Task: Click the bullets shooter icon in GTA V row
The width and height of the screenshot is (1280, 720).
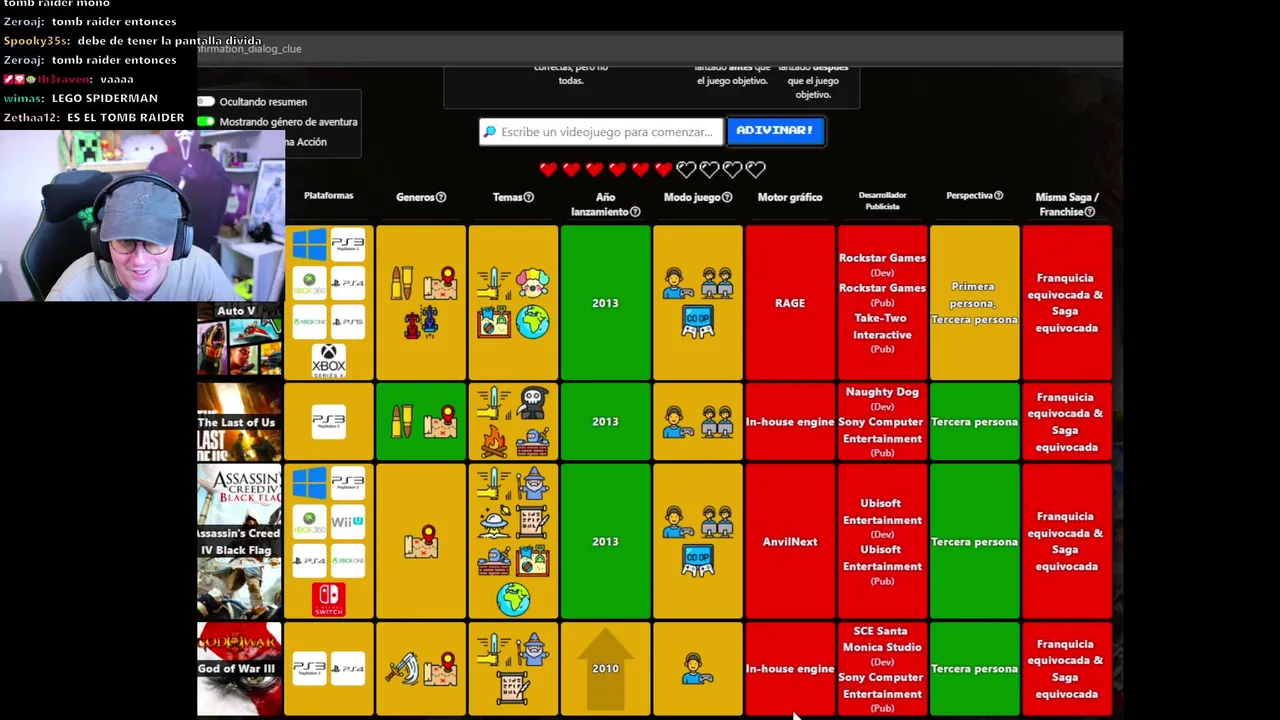Action: pyautogui.click(x=402, y=283)
